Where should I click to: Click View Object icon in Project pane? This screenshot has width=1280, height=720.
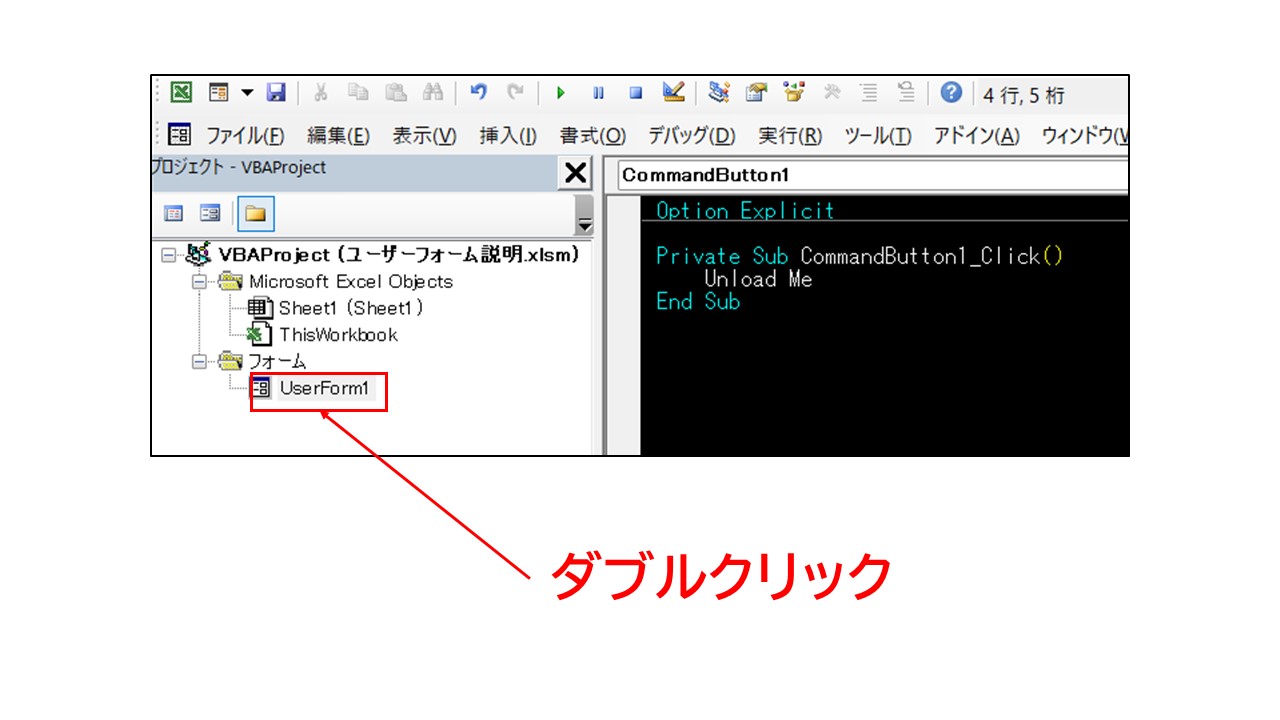point(210,213)
